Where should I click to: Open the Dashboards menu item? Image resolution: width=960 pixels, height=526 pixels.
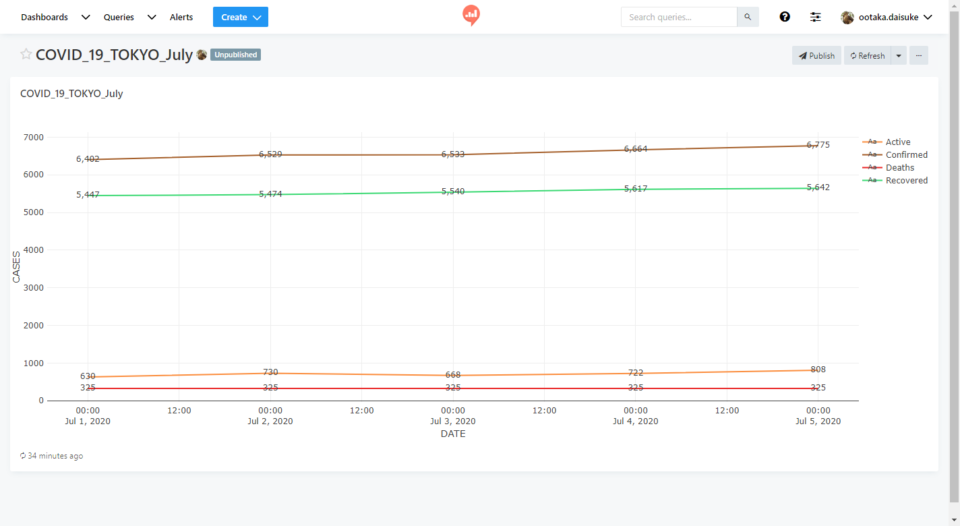[x=45, y=17]
